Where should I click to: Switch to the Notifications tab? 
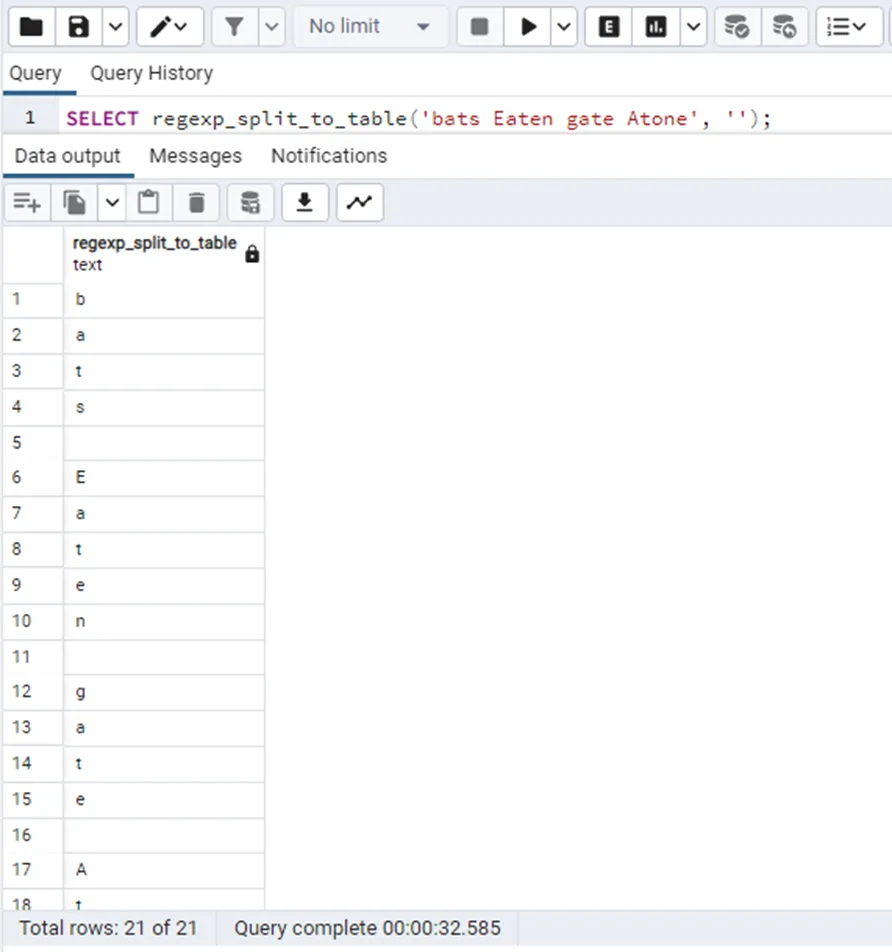(x=328, y=156)
